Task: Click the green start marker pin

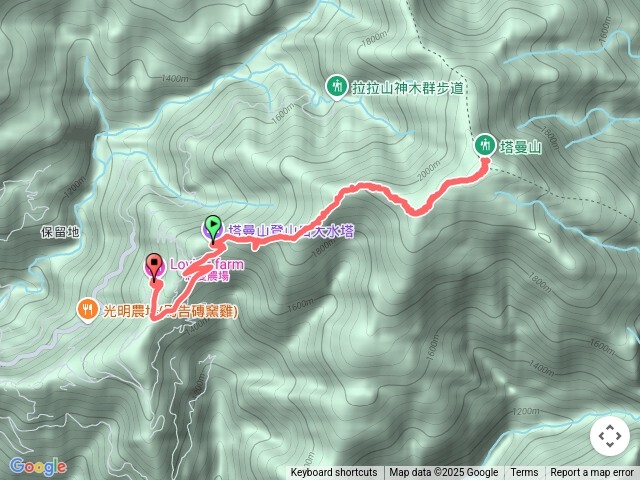Action: pyautogui.click(x=213, y=230)
